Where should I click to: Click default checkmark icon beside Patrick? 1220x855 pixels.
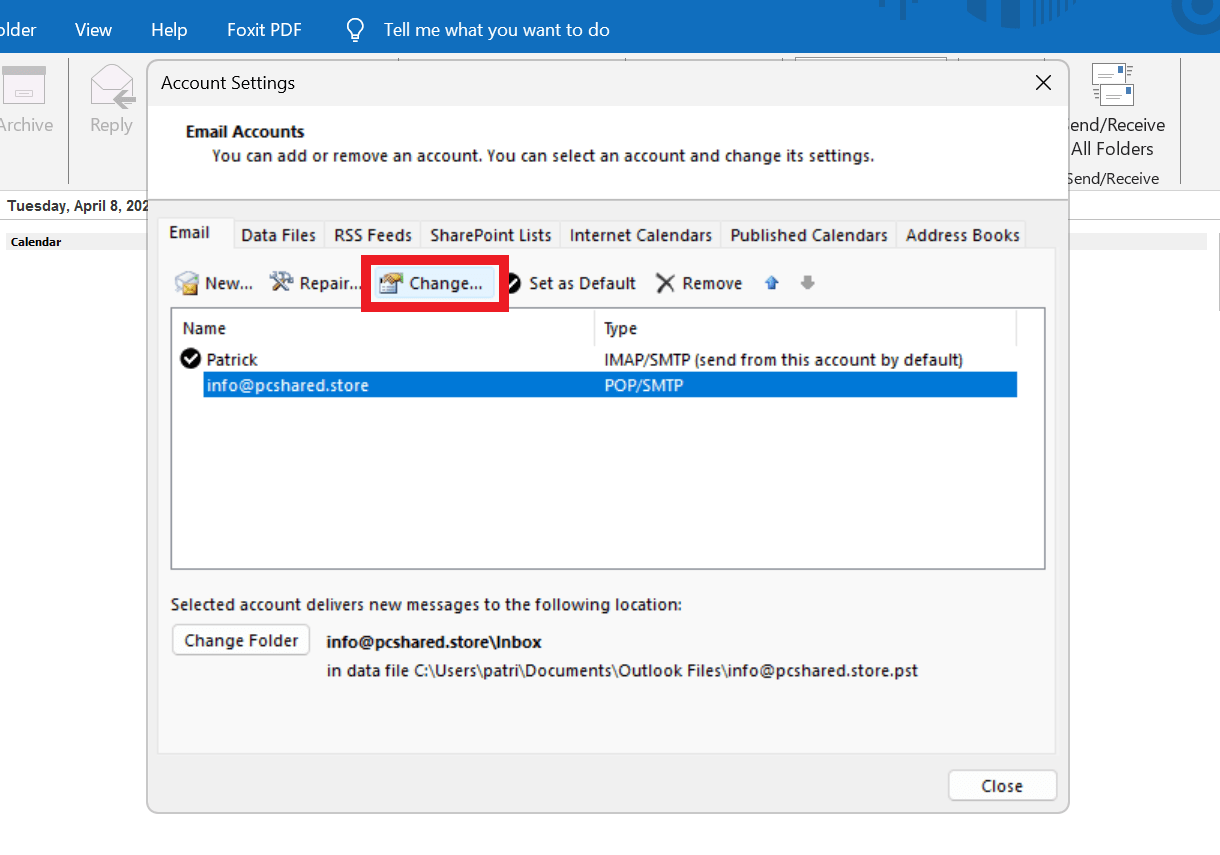(x=190, y=358)
